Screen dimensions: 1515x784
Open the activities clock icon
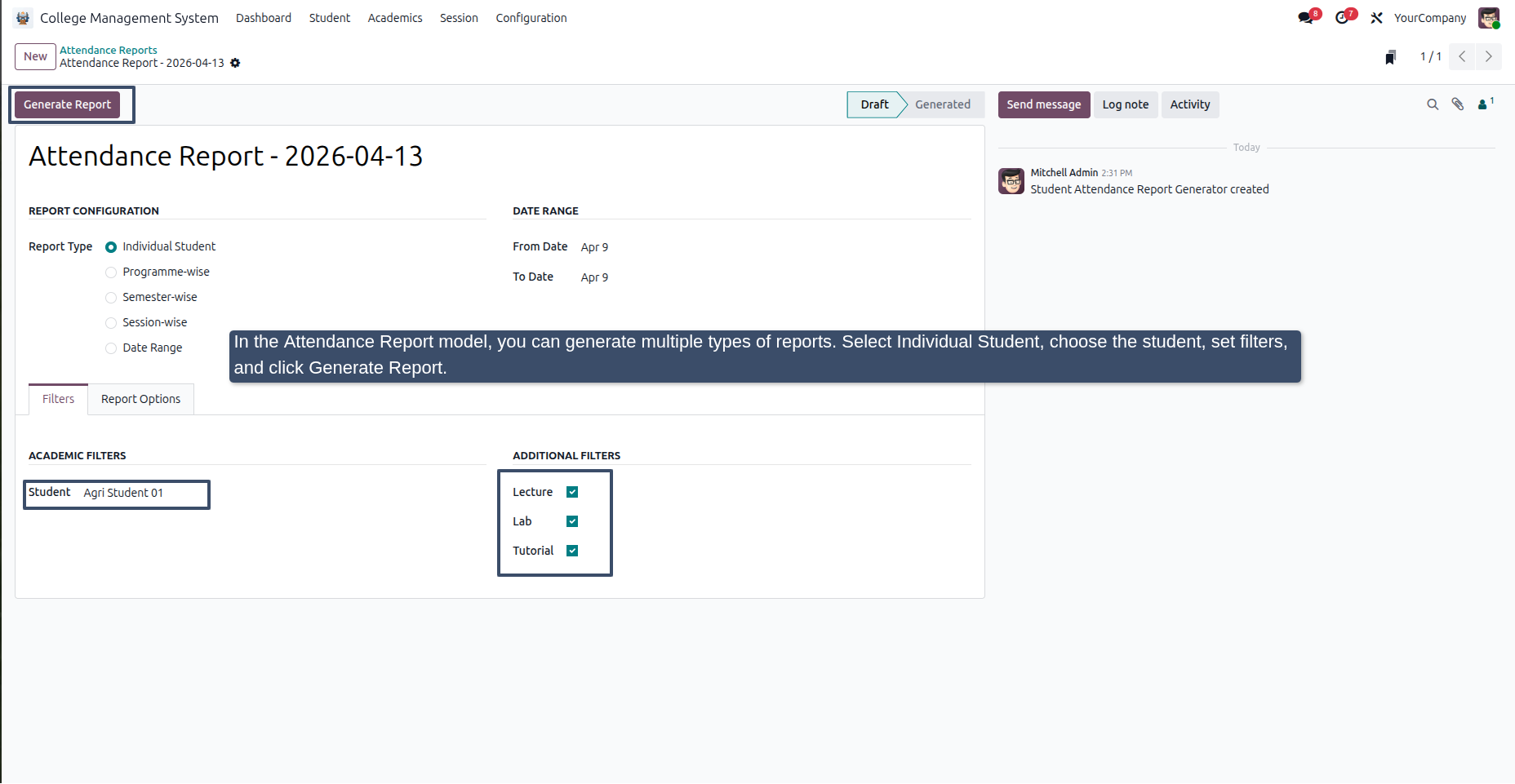1342,18
